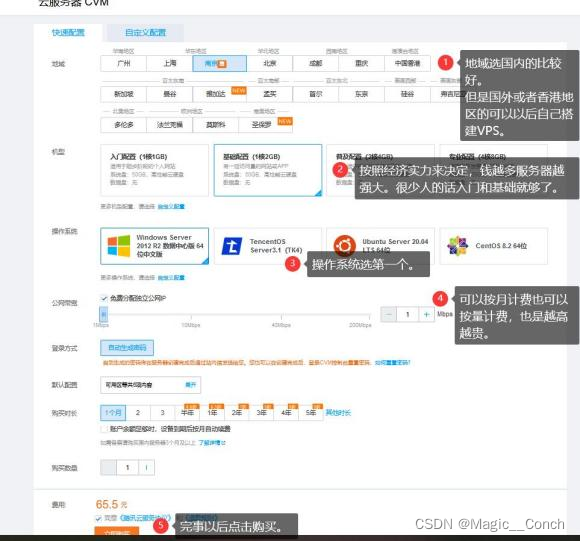580x541 pixels.
Task: Choose the 法兰克福 region
Action: (x=170, y=125)
